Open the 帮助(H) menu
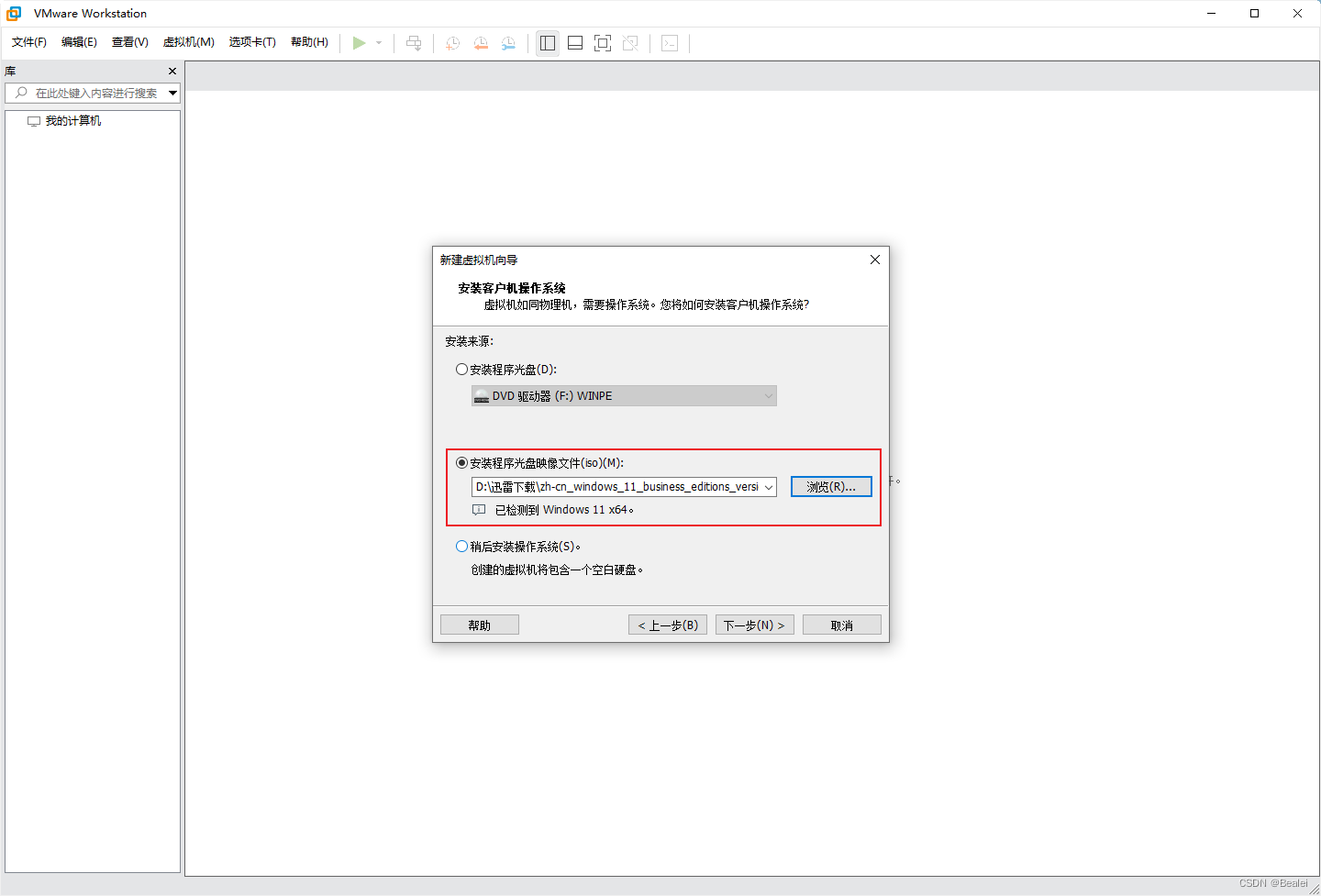 tap(309, 42)
